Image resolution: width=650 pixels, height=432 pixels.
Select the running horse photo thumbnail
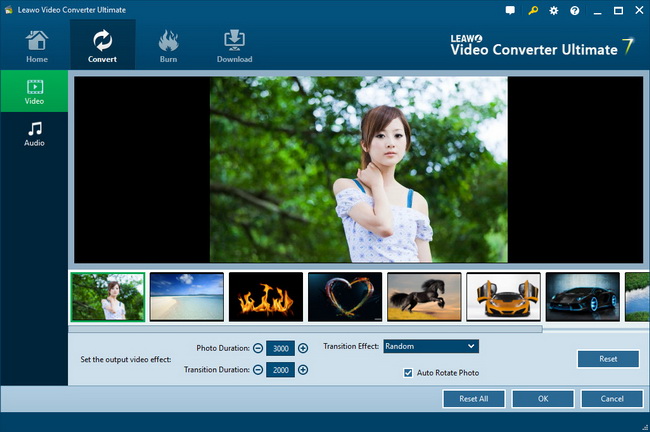(424, 297)
